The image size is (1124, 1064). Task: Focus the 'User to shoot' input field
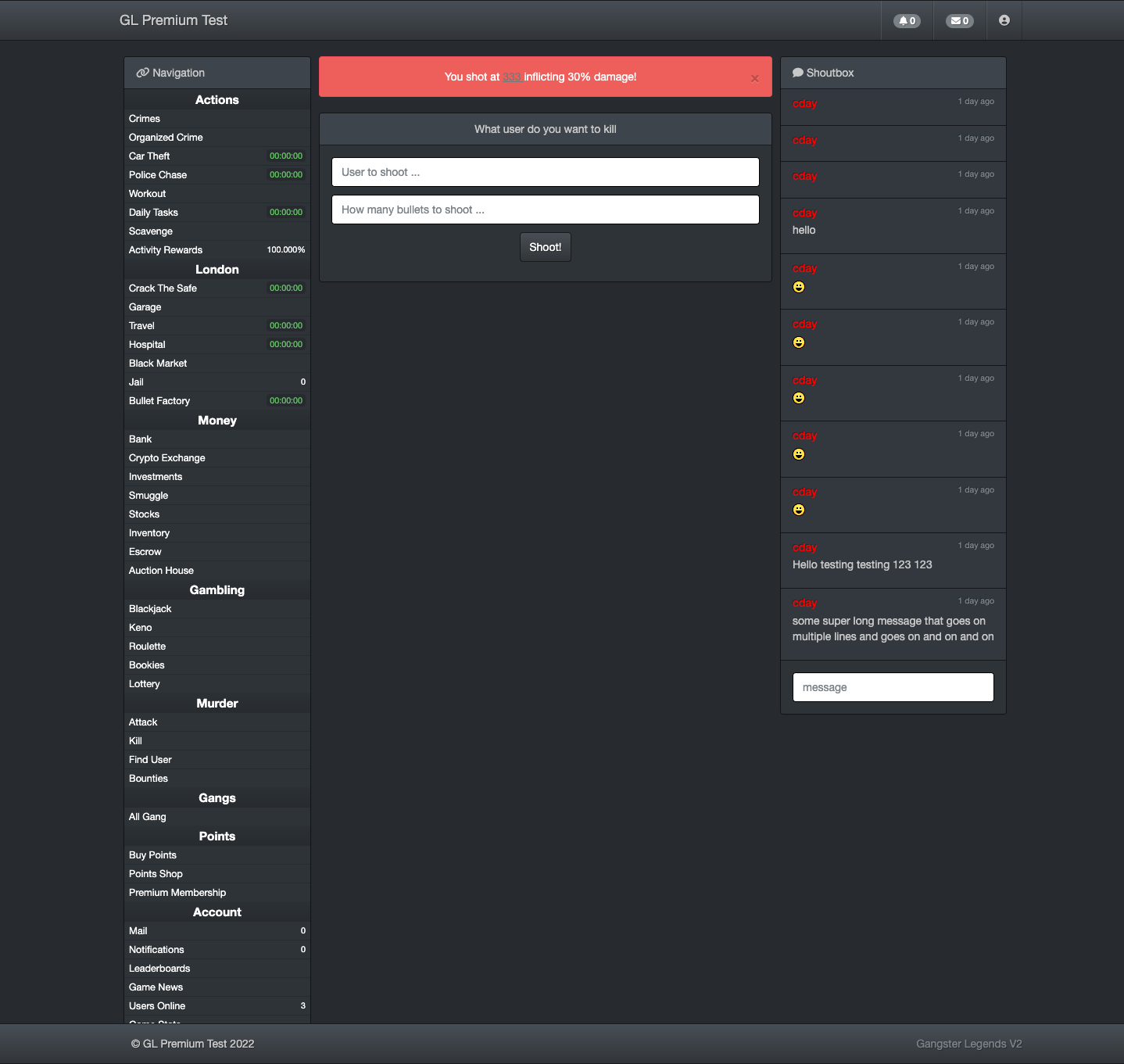pos(545,172)
